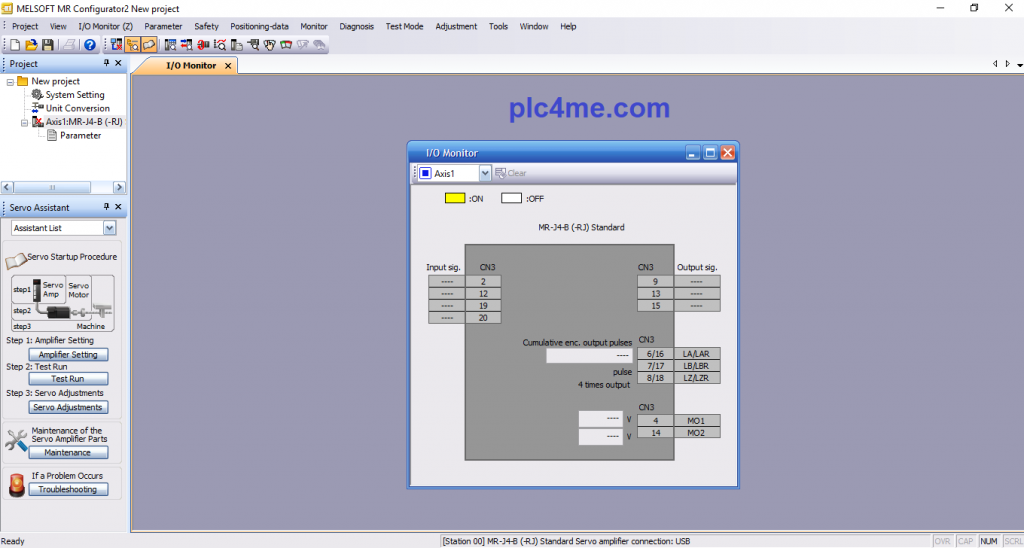The width and height of the screenshot is (1024, 548).
Task: Open the Diagnosis menu
Action: click(x=356, y=26)
